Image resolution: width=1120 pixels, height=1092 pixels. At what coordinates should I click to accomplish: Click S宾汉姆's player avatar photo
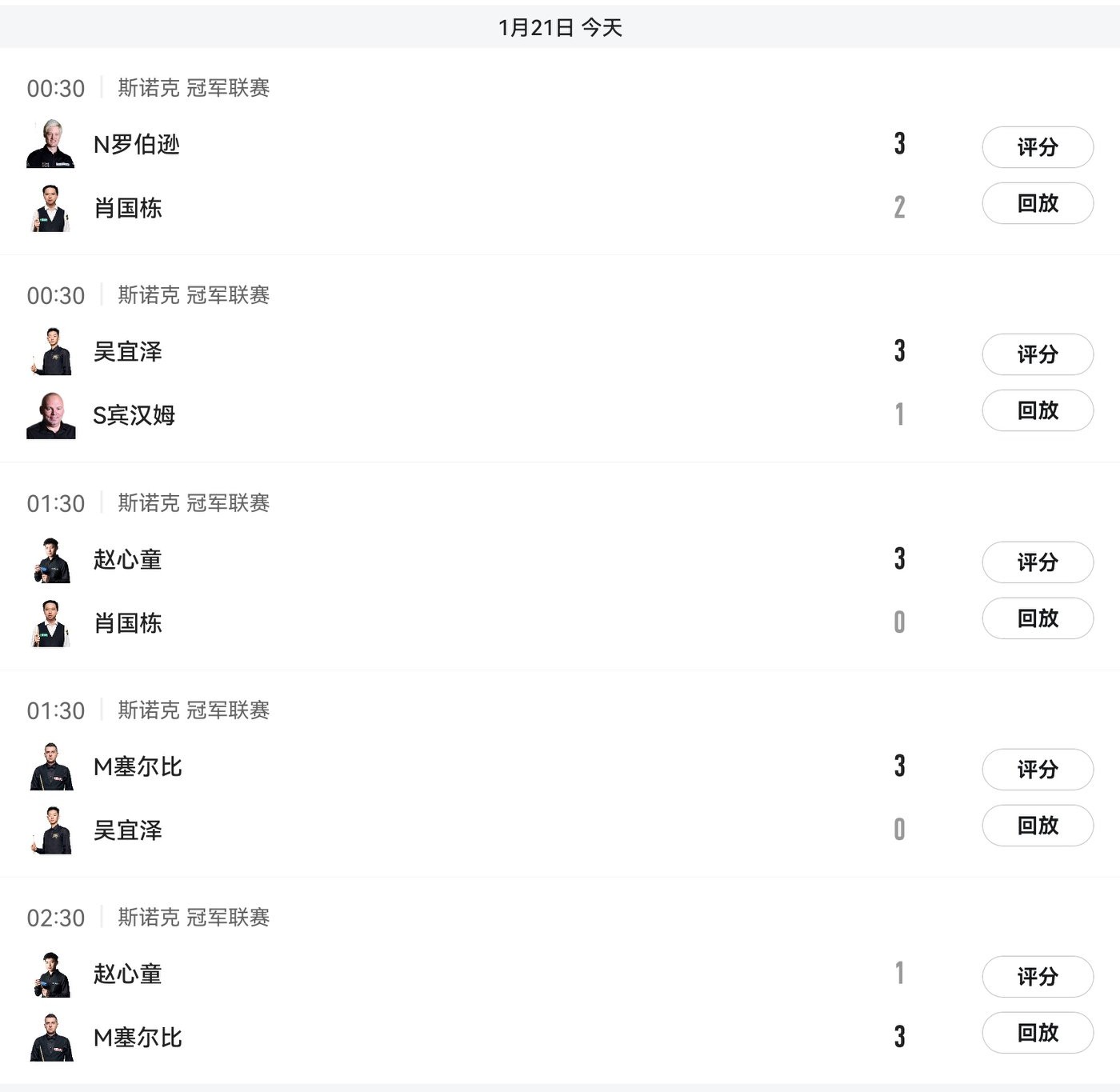tap(50, 415)
